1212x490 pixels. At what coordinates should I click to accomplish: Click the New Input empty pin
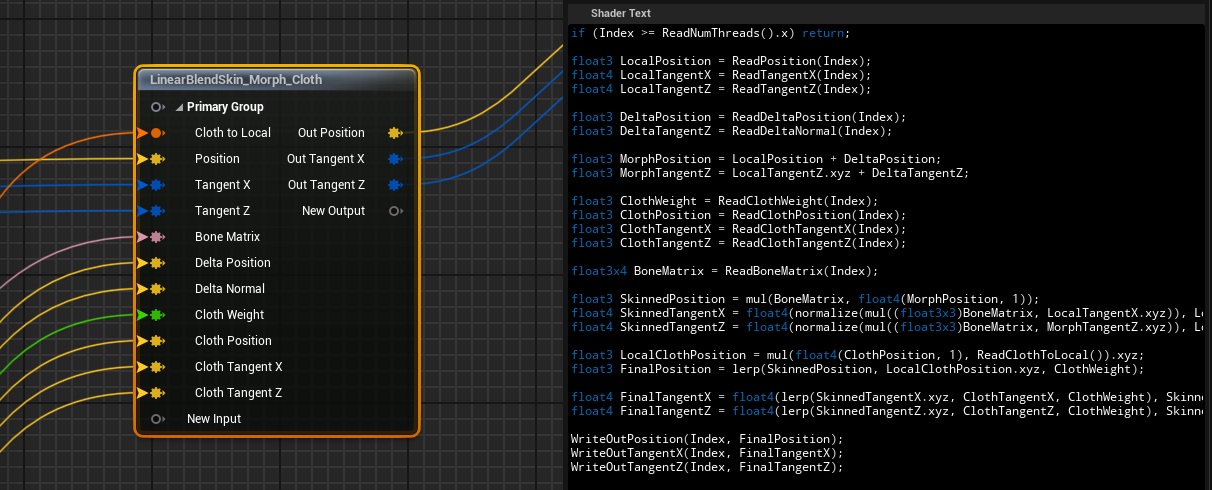click(x=156, y=419)
